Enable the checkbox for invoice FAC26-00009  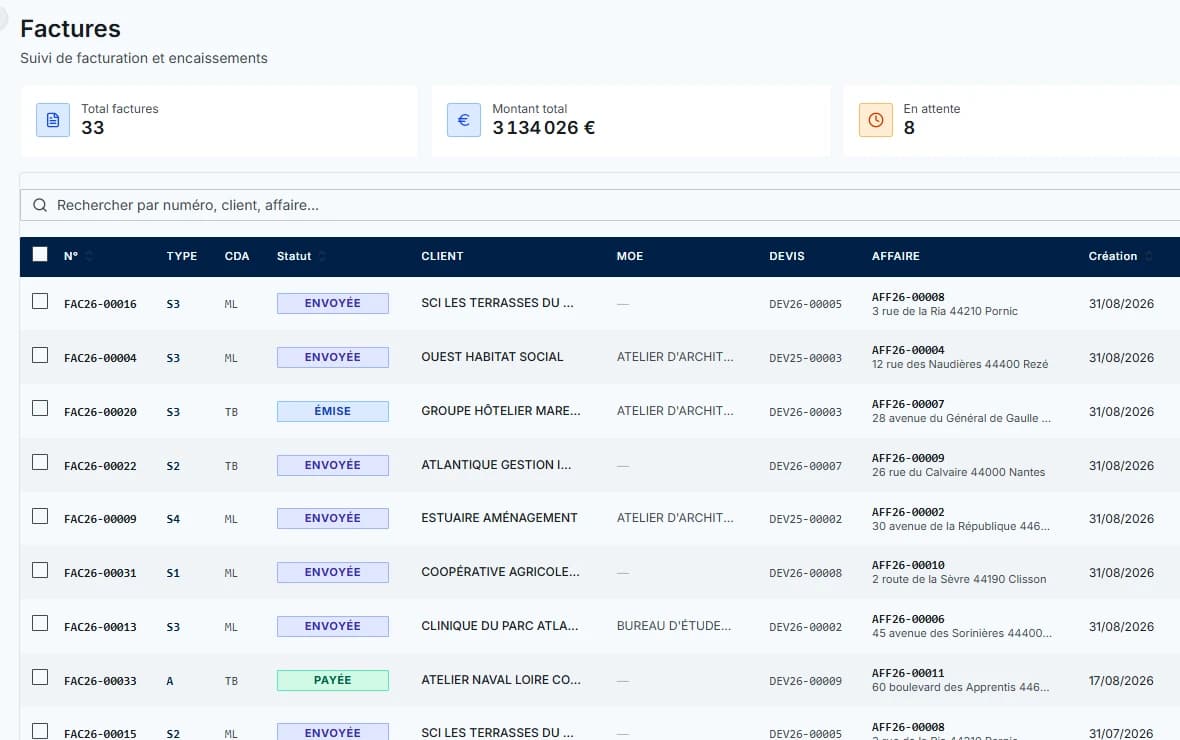pos(40,516)
